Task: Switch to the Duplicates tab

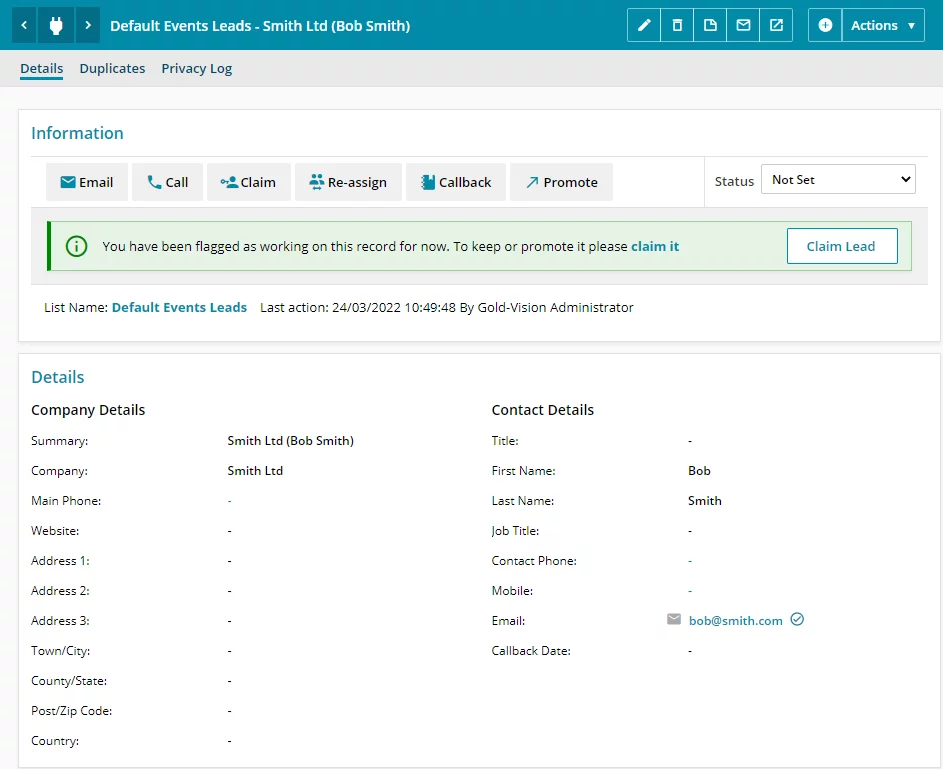Action: coord(112,69)
